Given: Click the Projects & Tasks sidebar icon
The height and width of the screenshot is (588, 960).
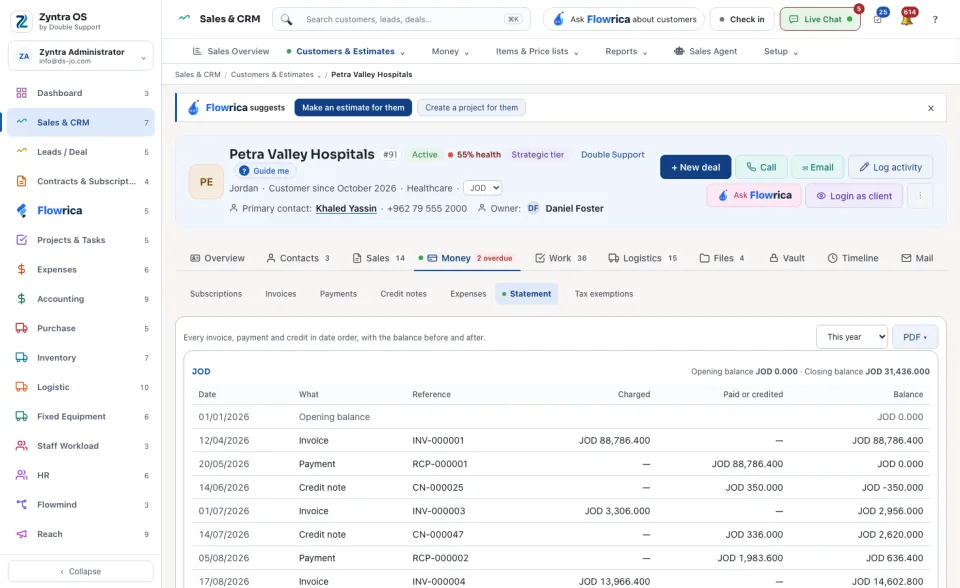Looking at the screenshot, I should click(x=21, y=240).
